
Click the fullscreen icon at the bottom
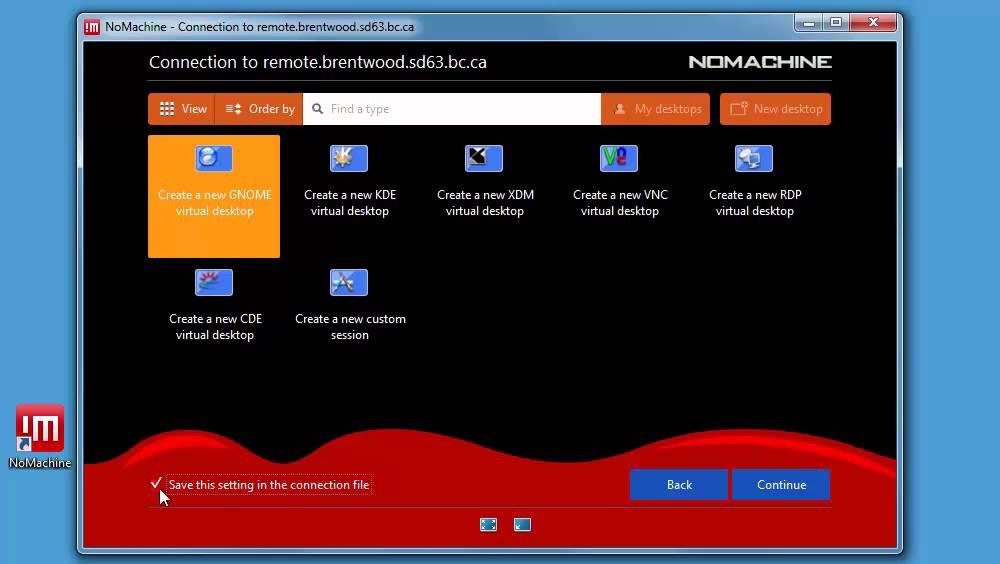point(488,524)
